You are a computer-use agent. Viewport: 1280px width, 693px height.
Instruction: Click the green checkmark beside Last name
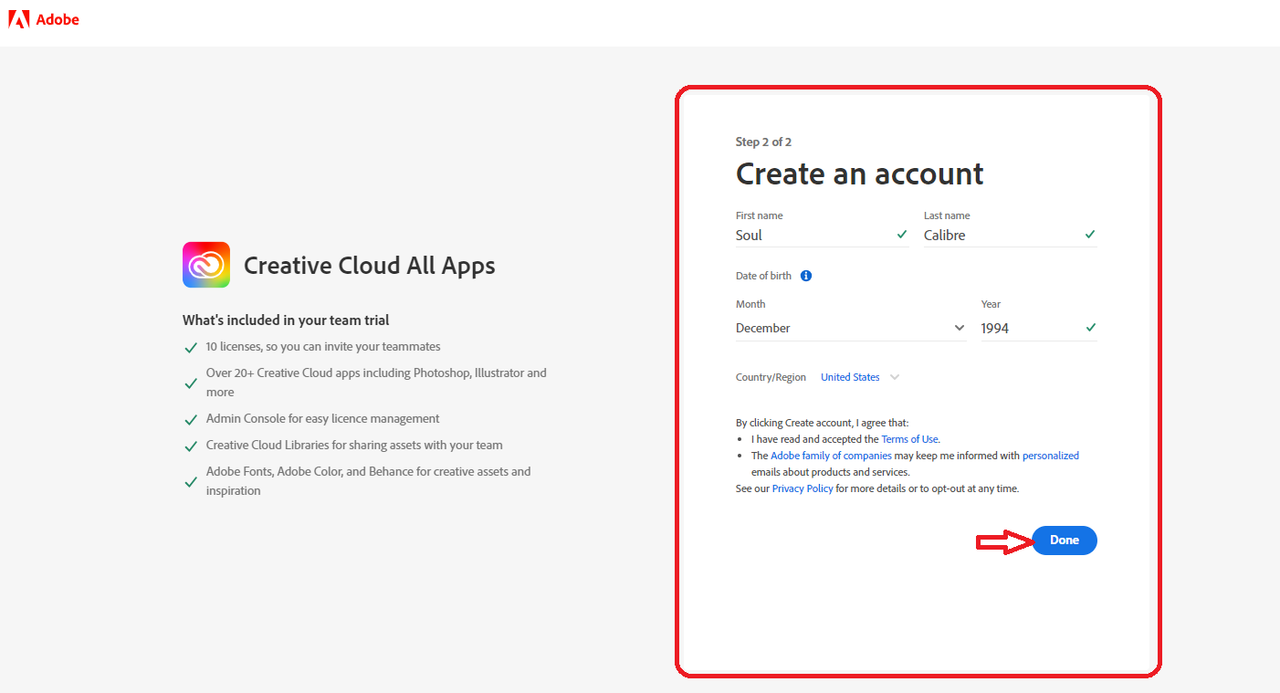1090,234
